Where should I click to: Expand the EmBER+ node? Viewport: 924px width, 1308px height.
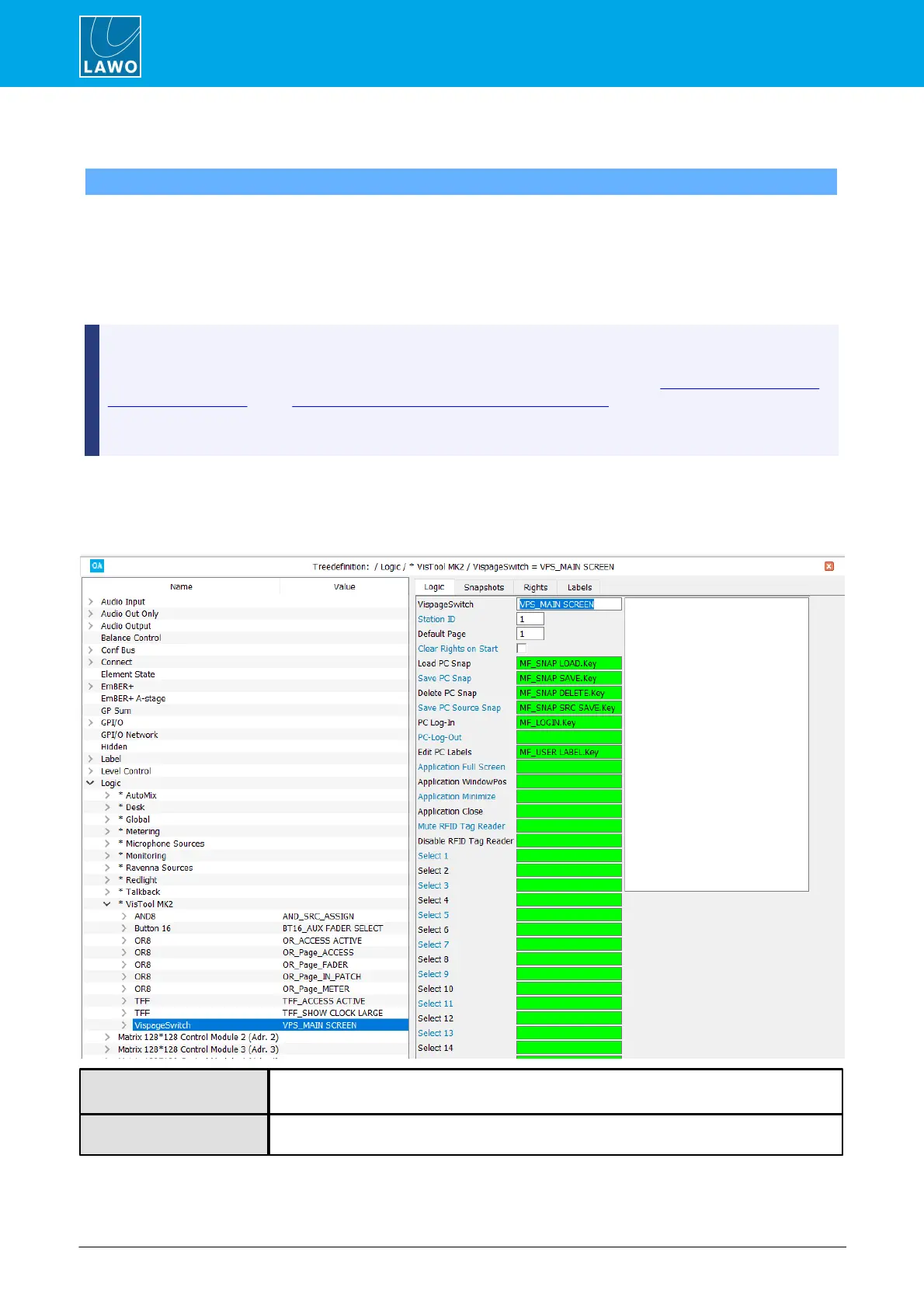pos(91,687)
